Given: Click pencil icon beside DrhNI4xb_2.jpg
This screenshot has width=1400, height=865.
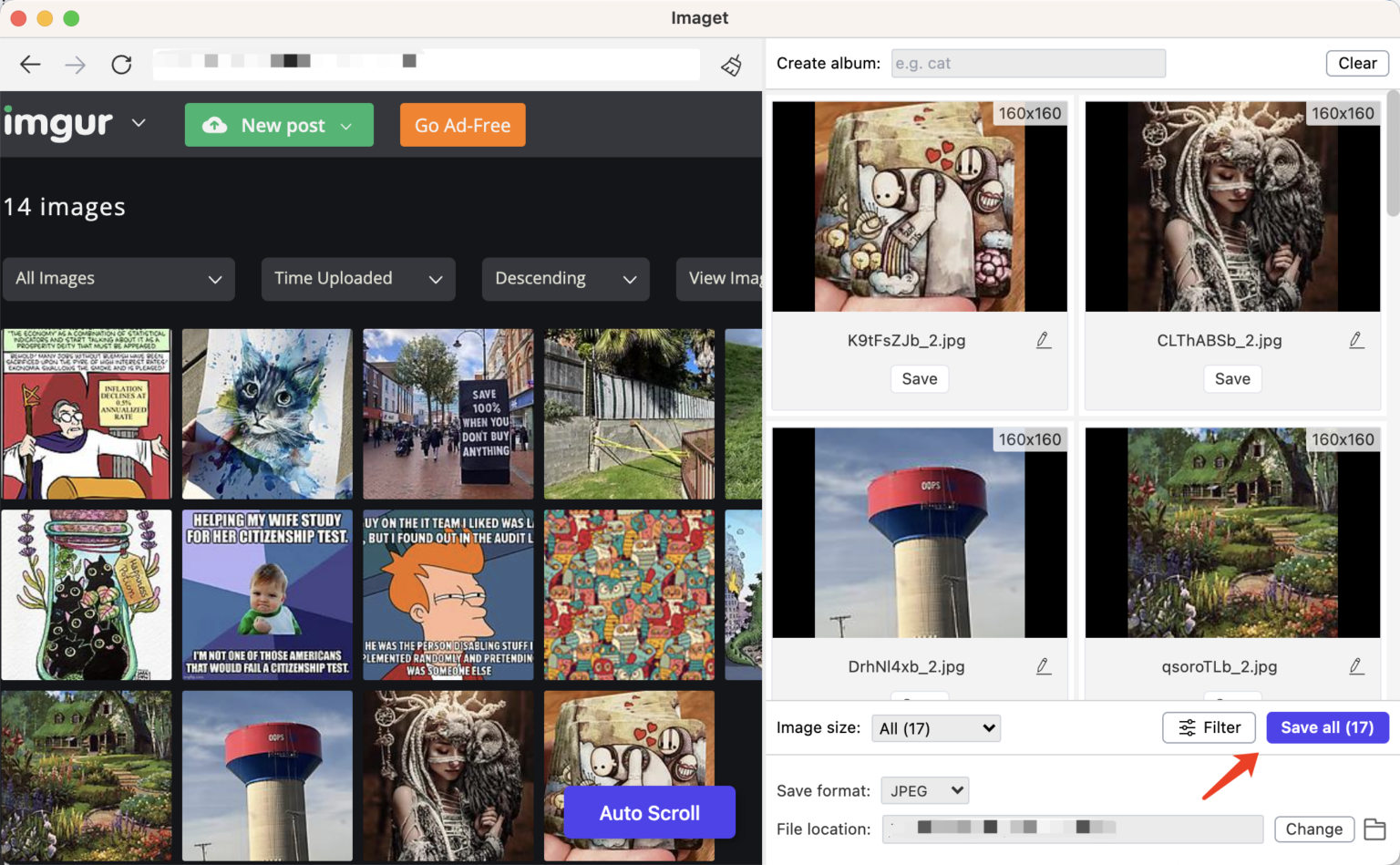Looking at the screenshot, I should click(x=1044, y=666).
